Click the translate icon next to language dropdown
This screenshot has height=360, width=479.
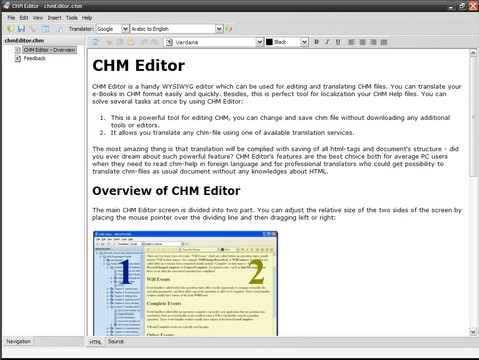229,29
